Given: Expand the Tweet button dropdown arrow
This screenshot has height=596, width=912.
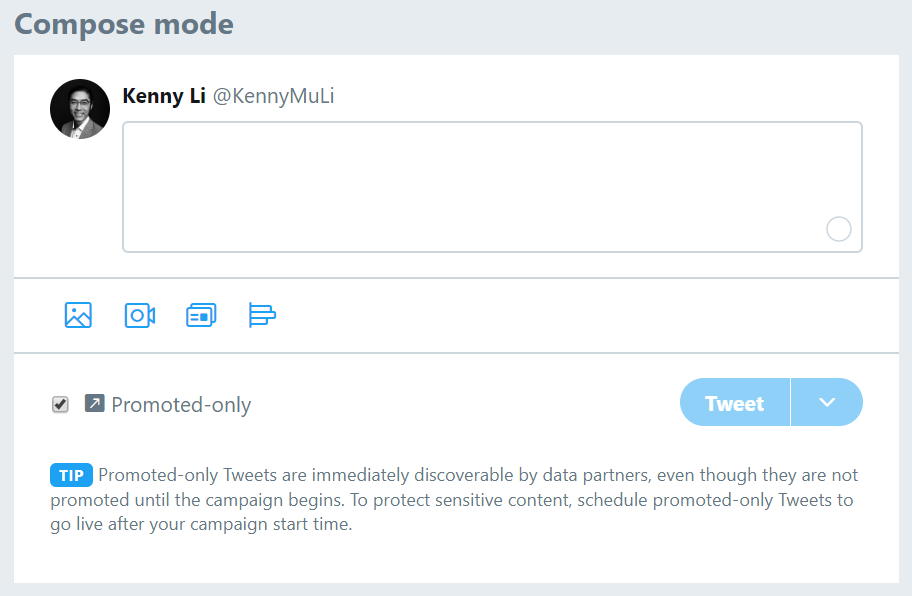Looking at the screenshot, I should click(x=827, y=402).
